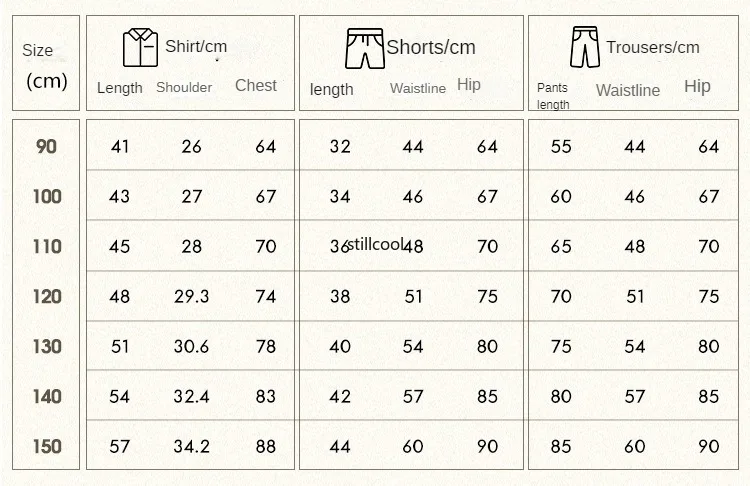The image size is (750, 486).
Task: Click shirt length value 41
Action: 120,146
